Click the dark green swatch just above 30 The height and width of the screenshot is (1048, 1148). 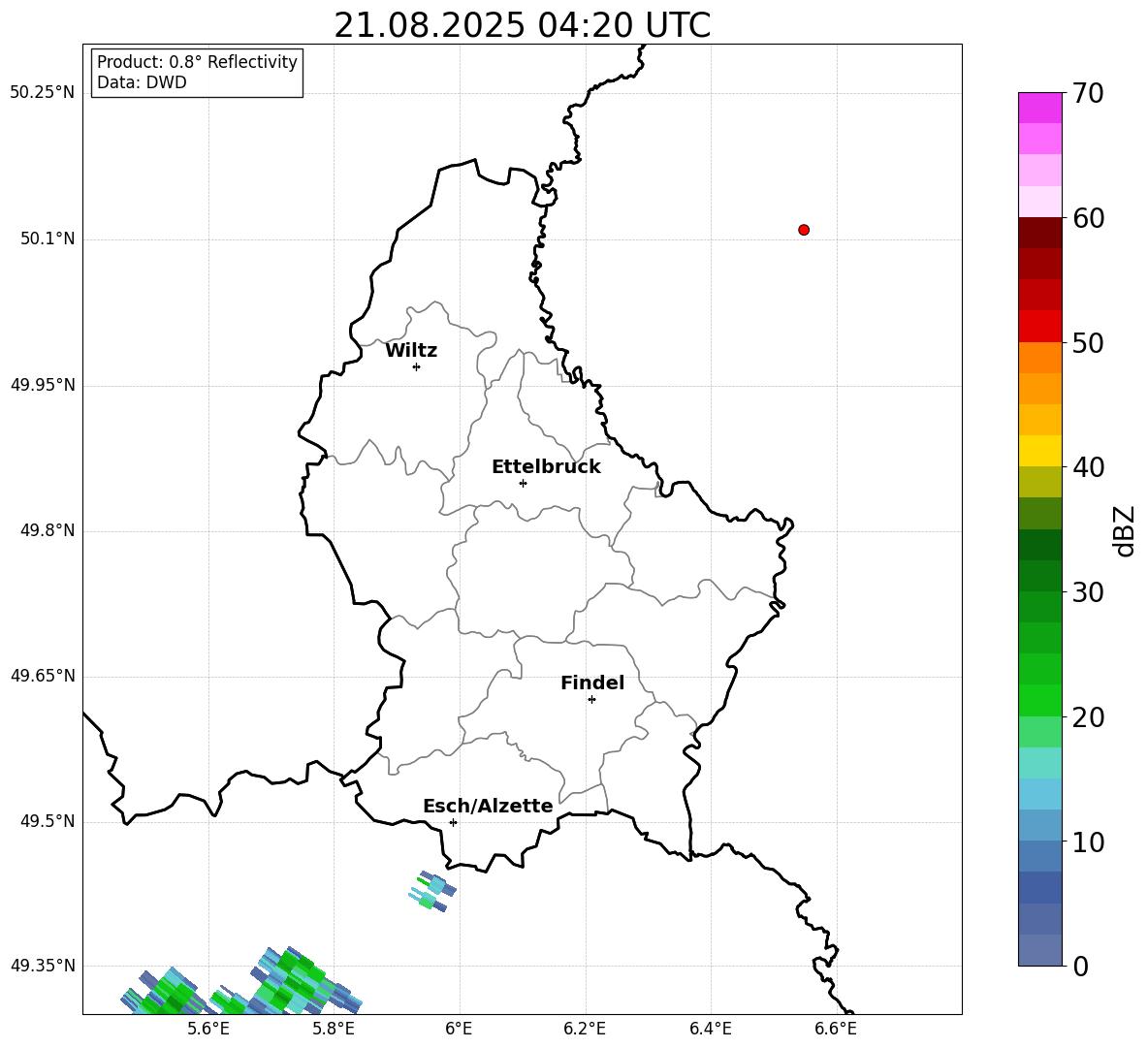coord(1039,575)
